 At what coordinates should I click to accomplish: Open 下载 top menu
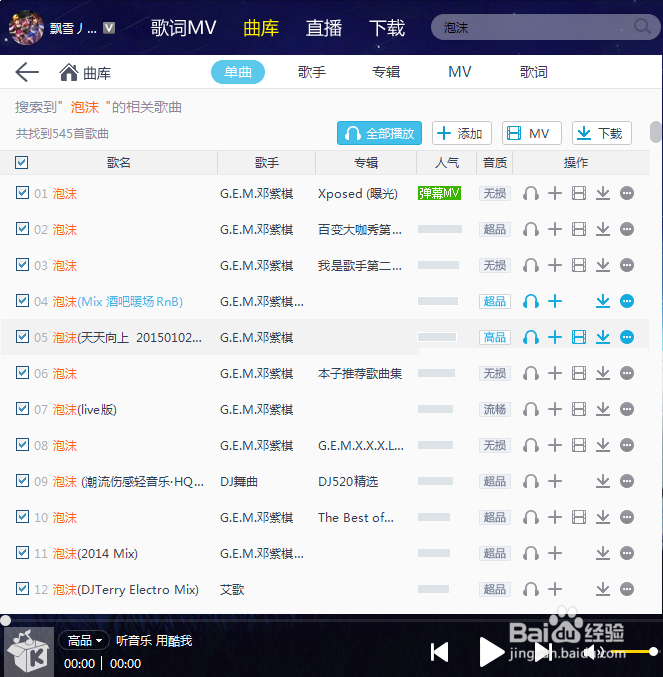click(387, 28)
